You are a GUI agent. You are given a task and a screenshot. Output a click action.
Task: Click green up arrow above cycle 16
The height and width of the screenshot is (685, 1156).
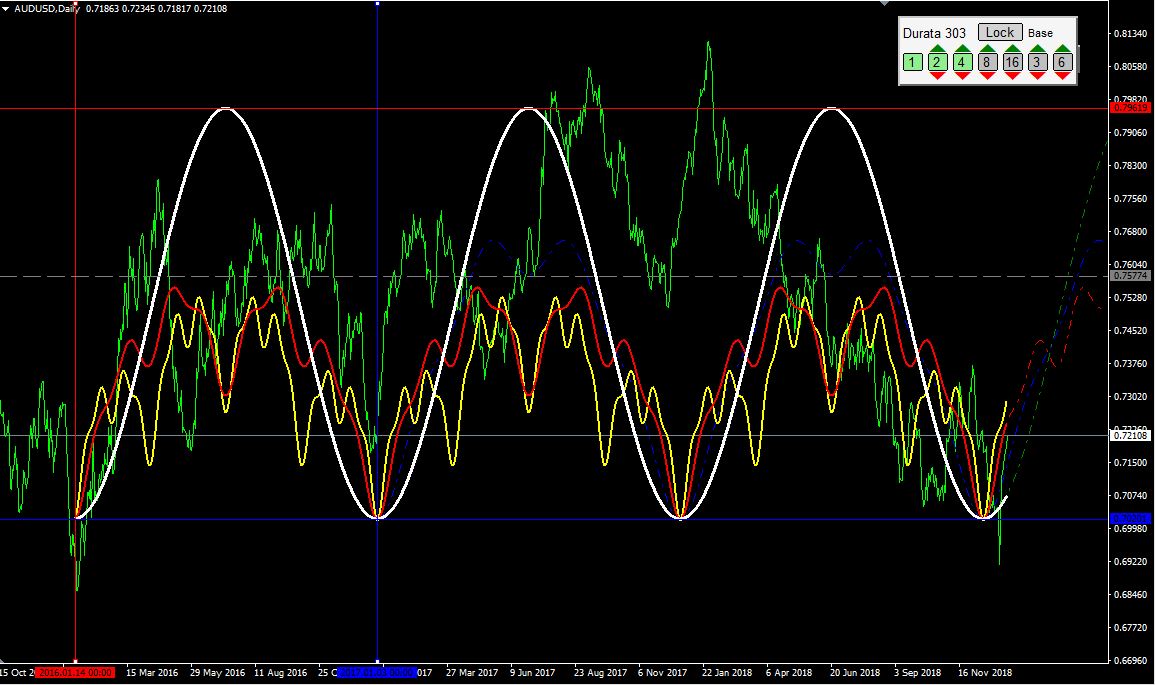click(x=1013, y=48)
